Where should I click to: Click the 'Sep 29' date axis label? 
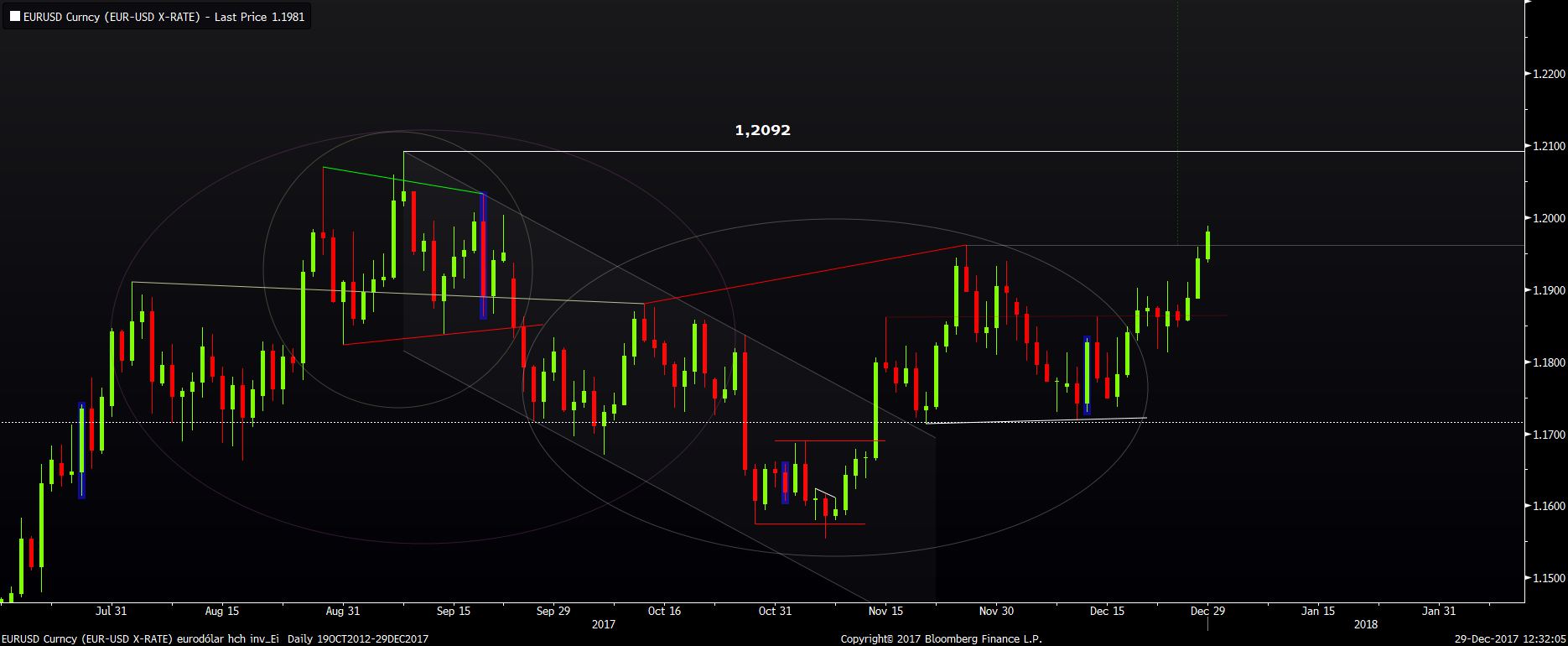[x=553, y=611]
